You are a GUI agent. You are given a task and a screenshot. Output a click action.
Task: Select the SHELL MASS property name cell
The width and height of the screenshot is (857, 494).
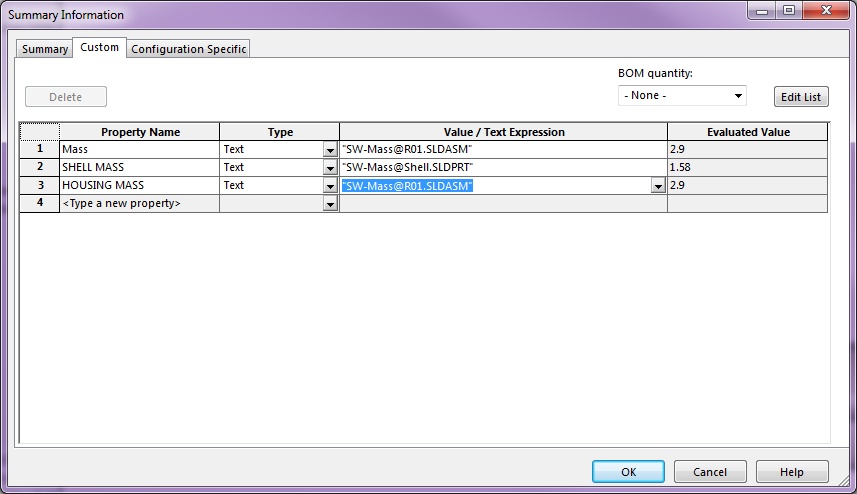[139, 167]
